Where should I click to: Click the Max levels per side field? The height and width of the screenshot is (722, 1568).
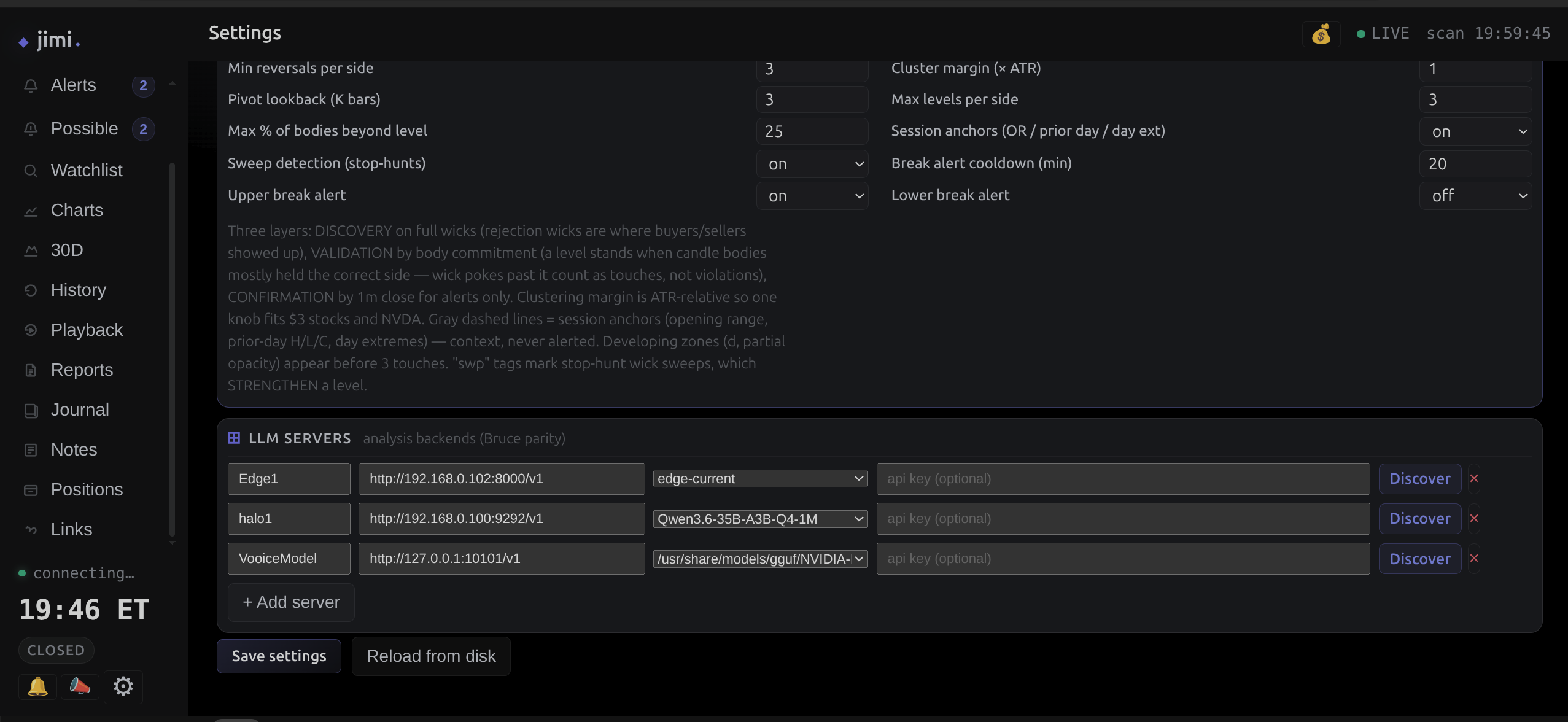(x=1475, y=99)
